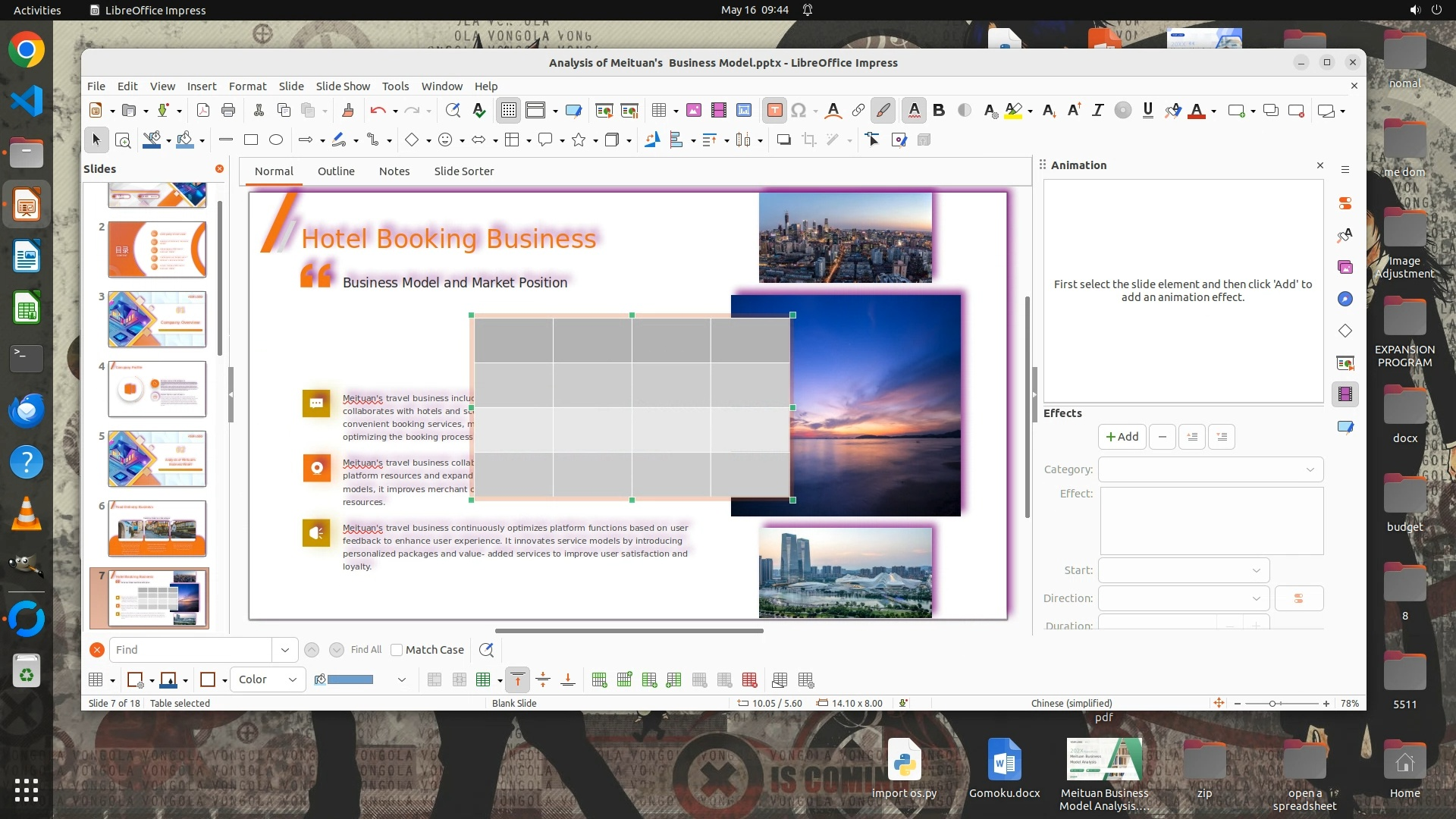Expand the animation Start dropdown

coord(1183,570)
